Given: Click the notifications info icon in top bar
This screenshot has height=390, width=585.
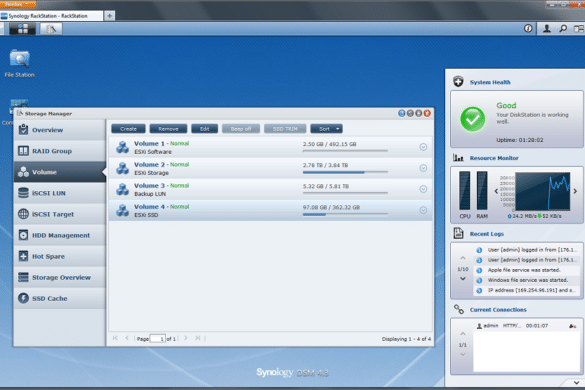Looking at the screenshot, I should [x=528, y=28].
